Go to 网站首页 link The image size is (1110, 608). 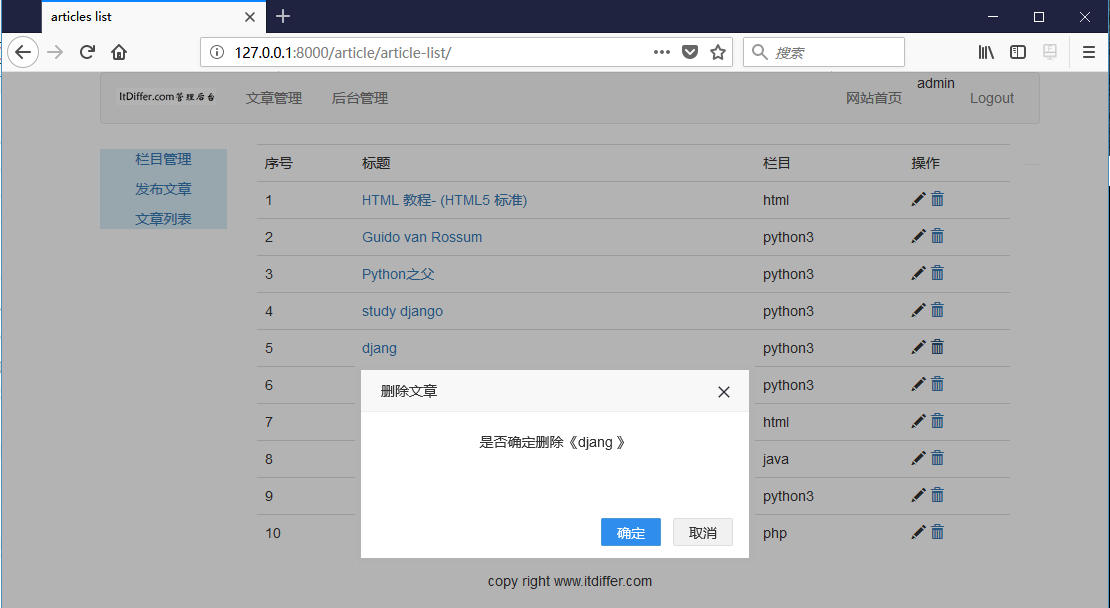(874, 98)
